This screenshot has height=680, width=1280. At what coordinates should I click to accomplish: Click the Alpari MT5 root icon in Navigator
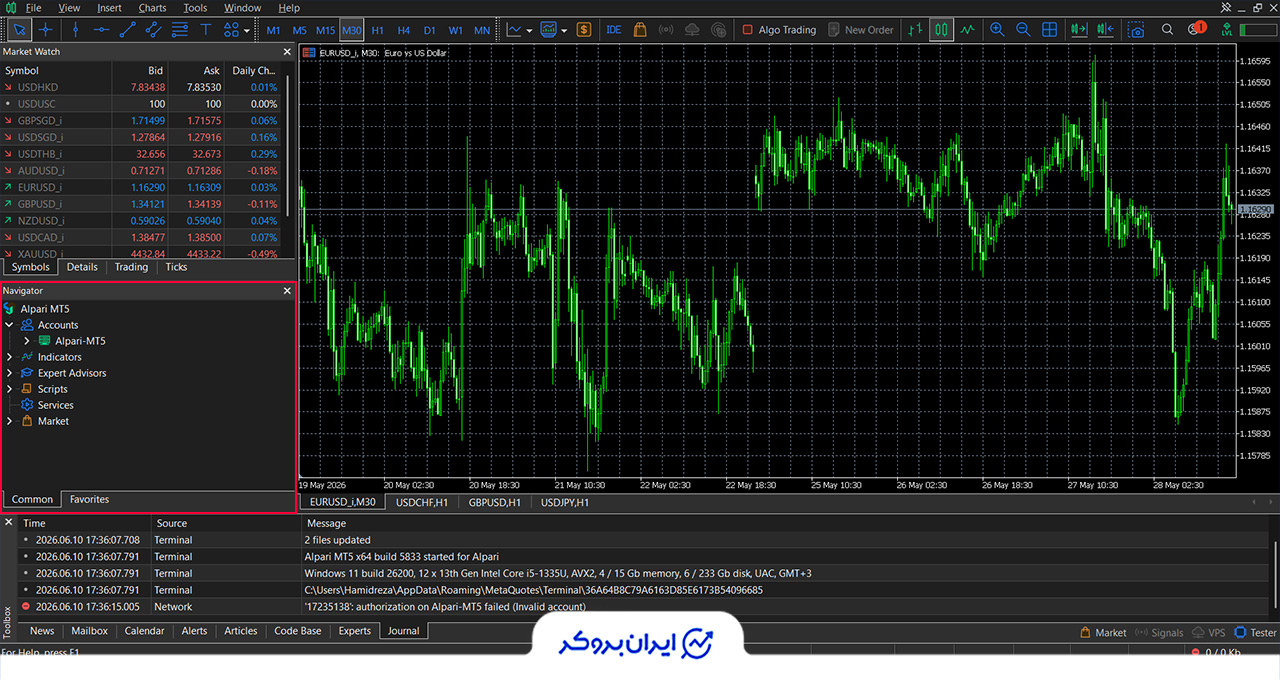10,309
